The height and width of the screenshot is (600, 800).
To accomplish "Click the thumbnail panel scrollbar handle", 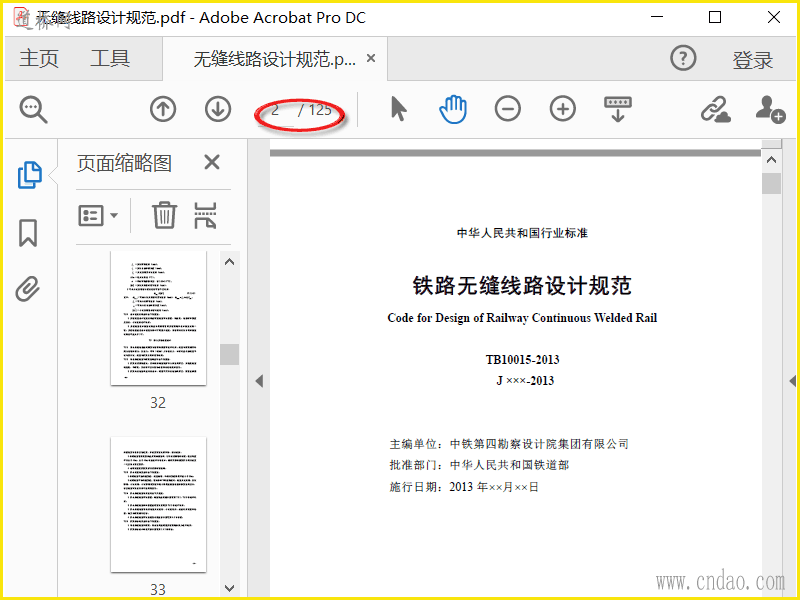I will (x=230, y=354).
